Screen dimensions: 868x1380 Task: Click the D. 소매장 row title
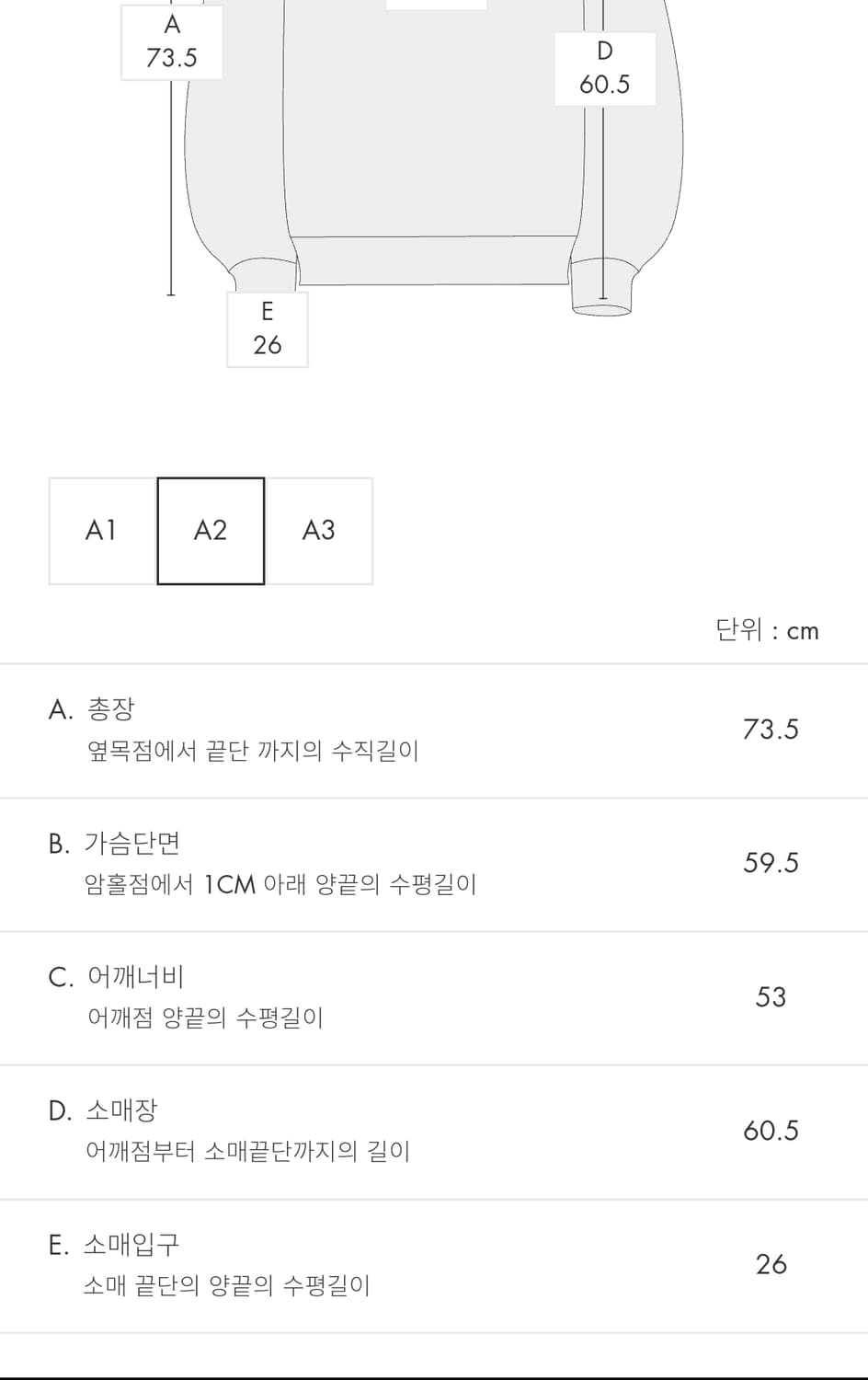[103, 1110]
